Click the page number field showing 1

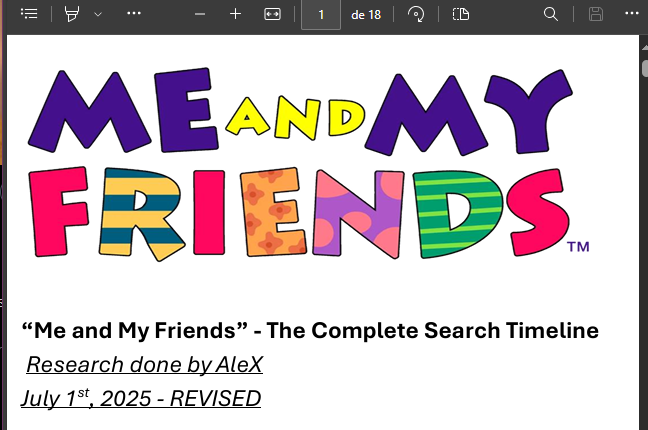(321, 15)
